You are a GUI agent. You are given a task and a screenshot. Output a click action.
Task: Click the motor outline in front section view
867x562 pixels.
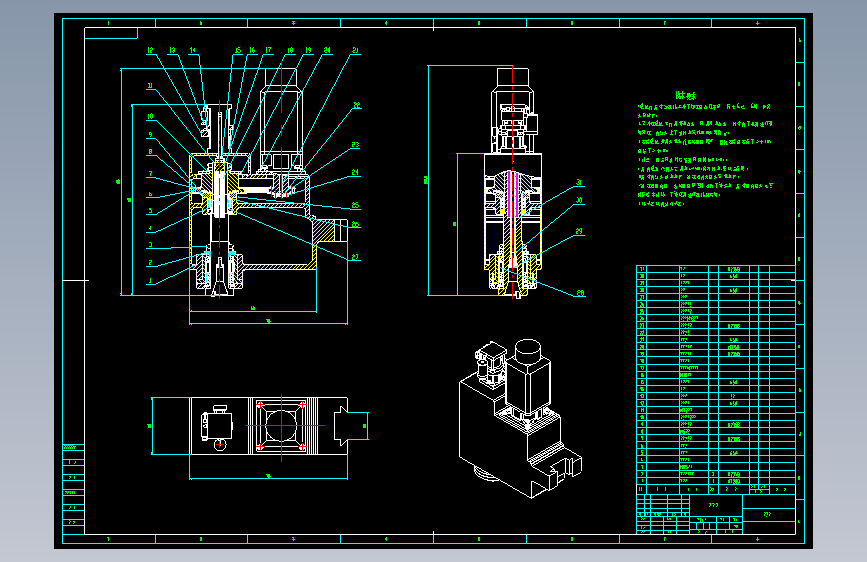point(281,118)
